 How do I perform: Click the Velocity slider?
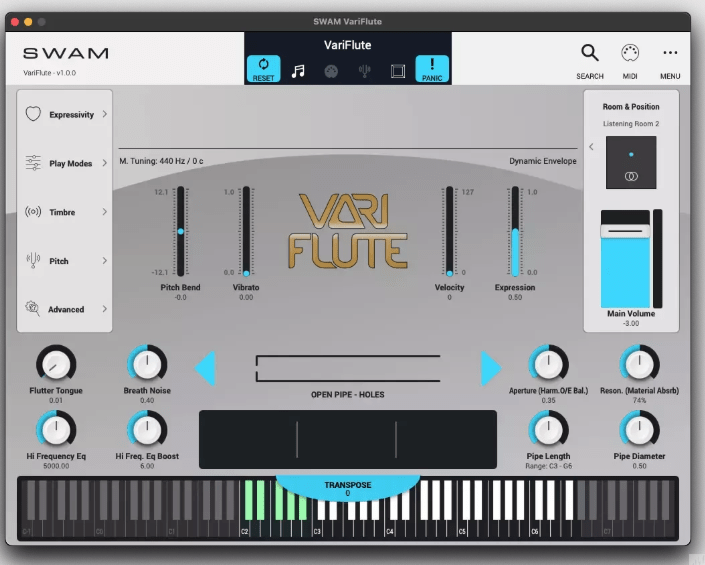(450, 231)
